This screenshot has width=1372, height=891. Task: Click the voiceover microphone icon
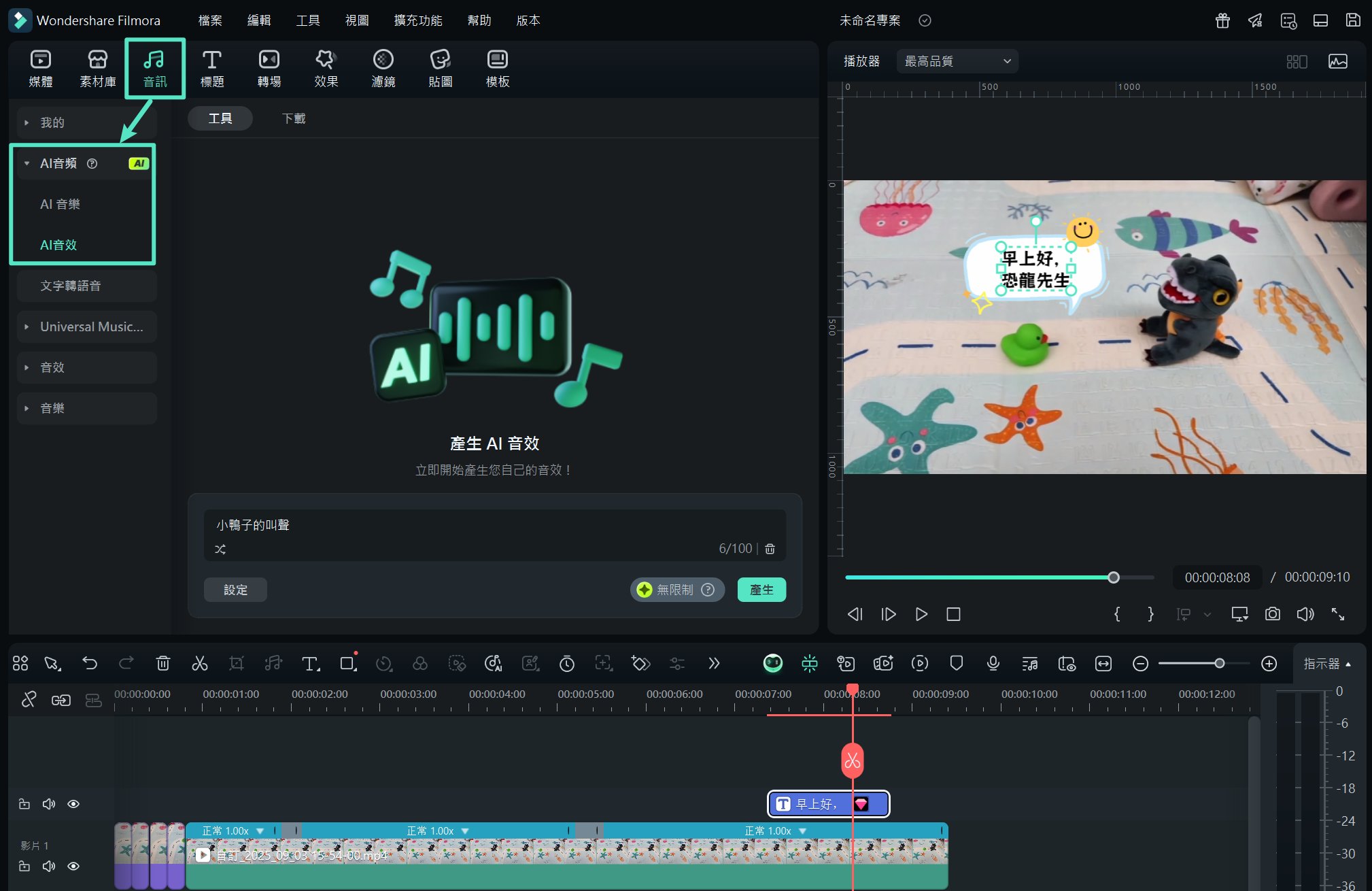pos(993,663)
